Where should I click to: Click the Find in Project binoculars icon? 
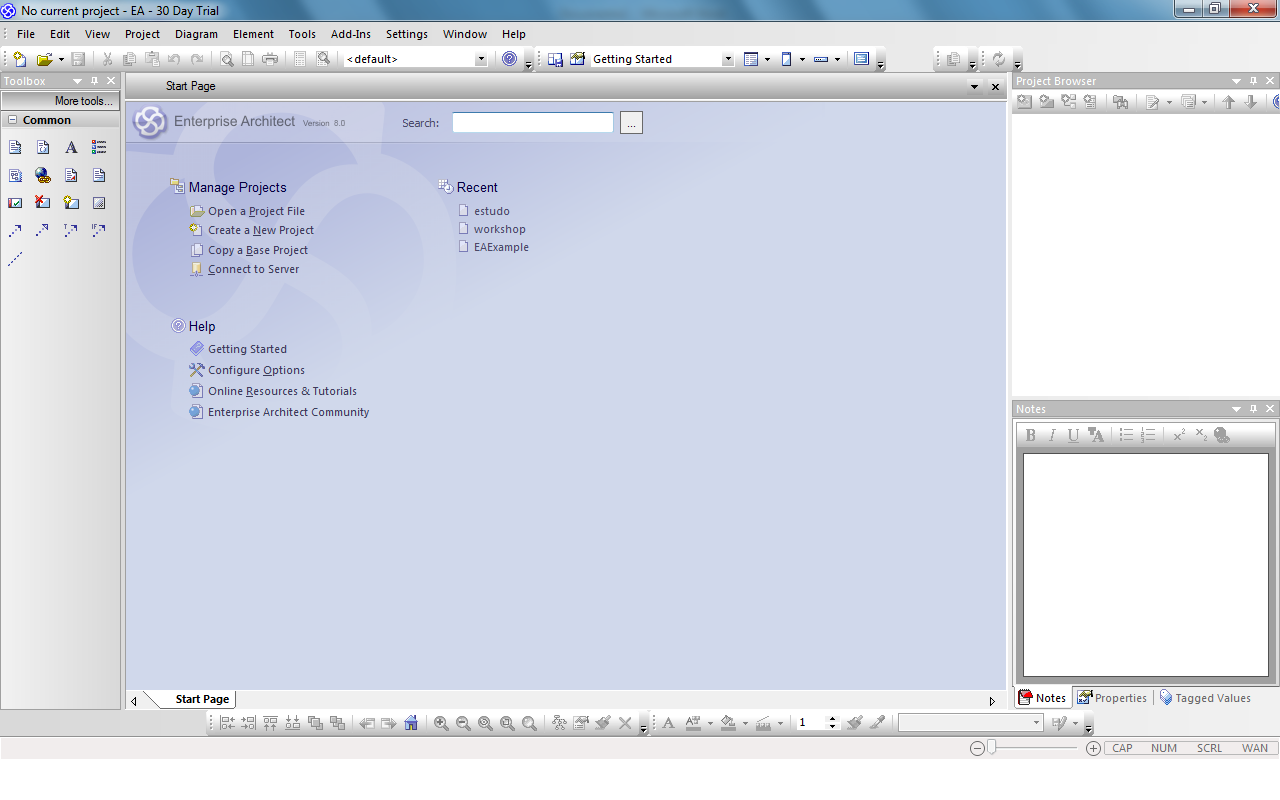click(x=1121, y=102)
